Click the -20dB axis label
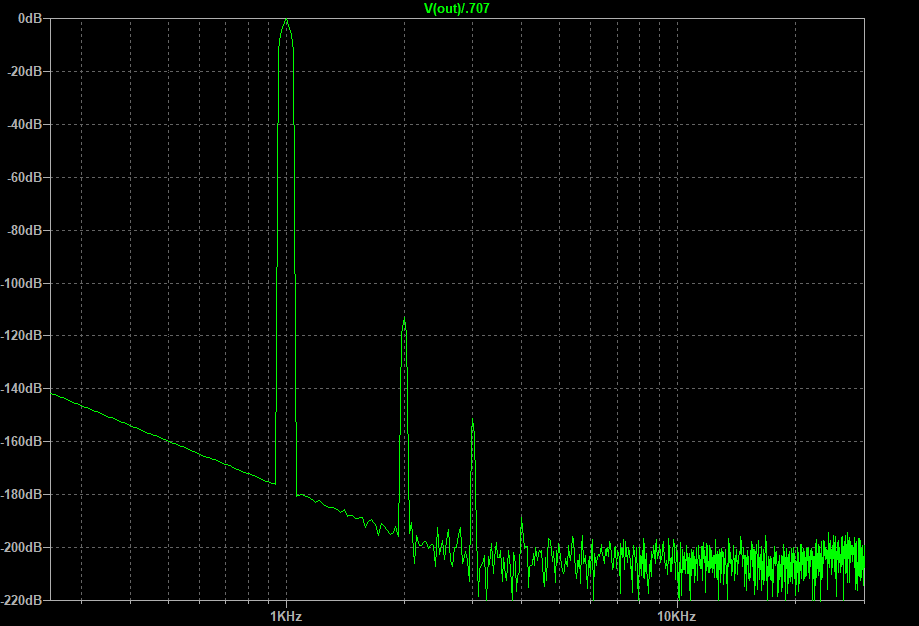919x626 pixels. [25, 72]
